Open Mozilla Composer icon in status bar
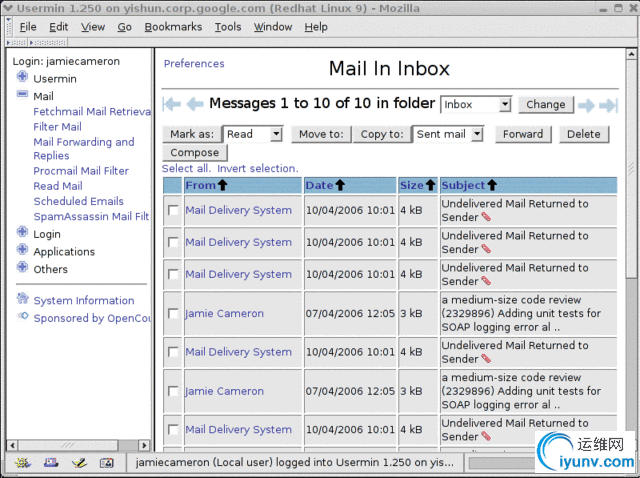Image resolution: width=640 pixels, height=478 pixels. (79, 463)
